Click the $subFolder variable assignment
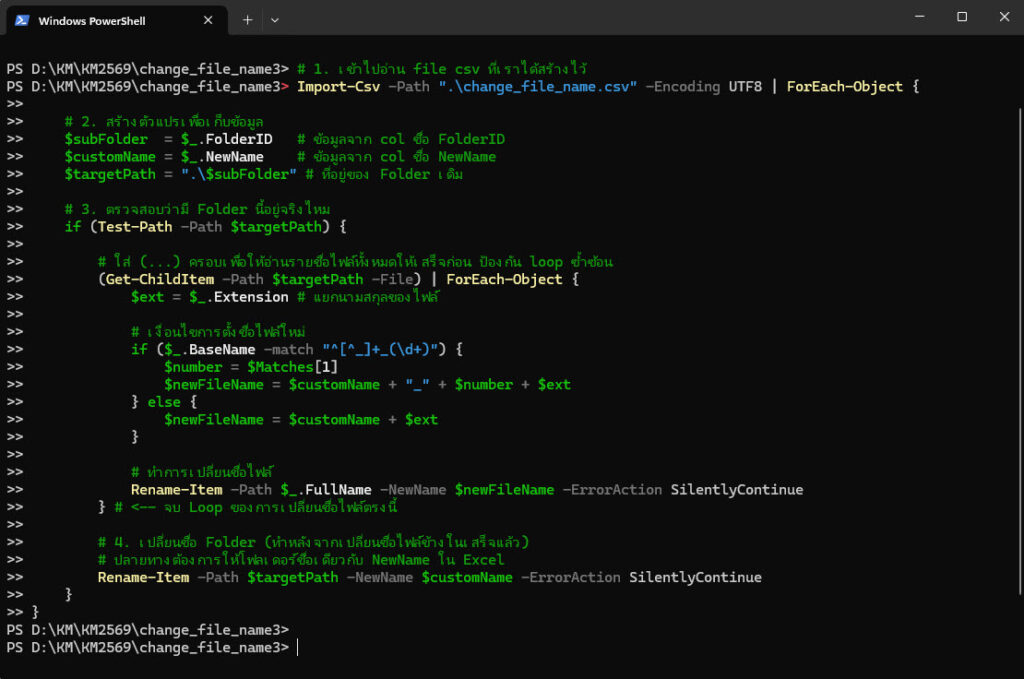 tap(168, 139)
